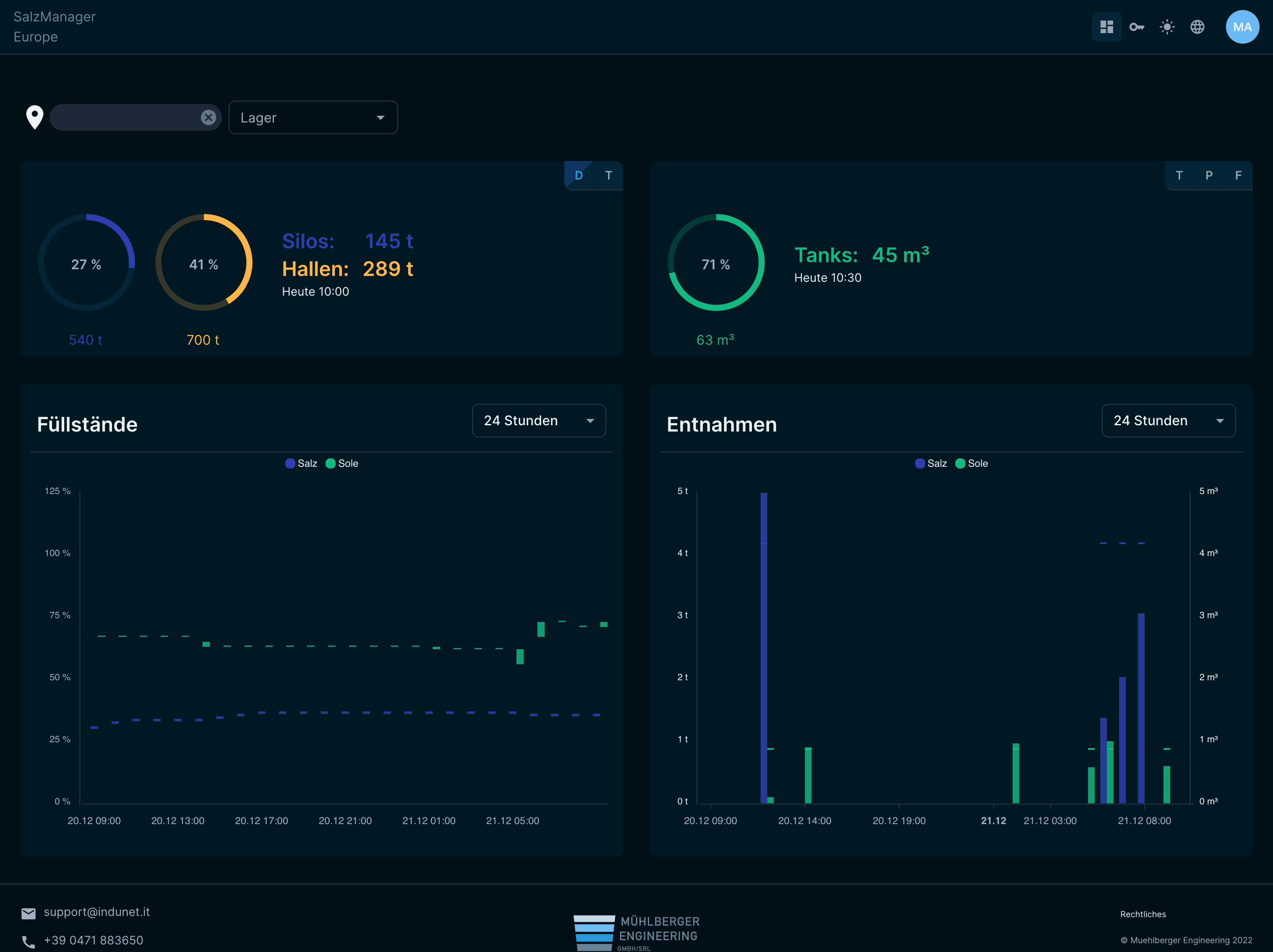Image resolution: width=1273 pixels, height=952 pixels.
Task: Click the tallest blue Salz bar in Entnahmen
Action: [763, 648]
